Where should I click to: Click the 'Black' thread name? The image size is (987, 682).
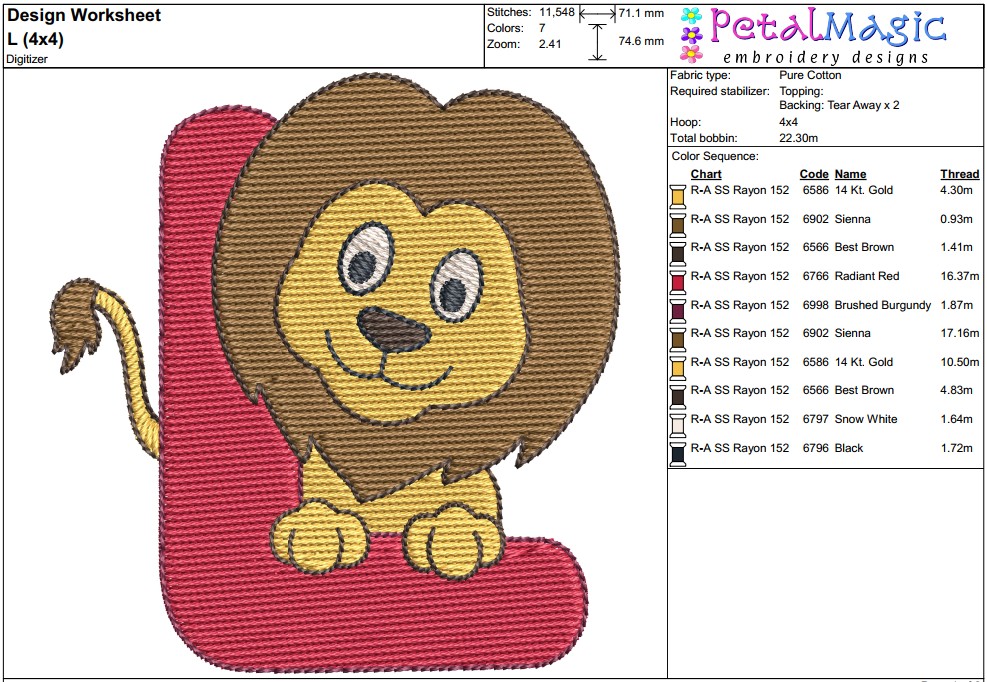[x=849, y=448]
